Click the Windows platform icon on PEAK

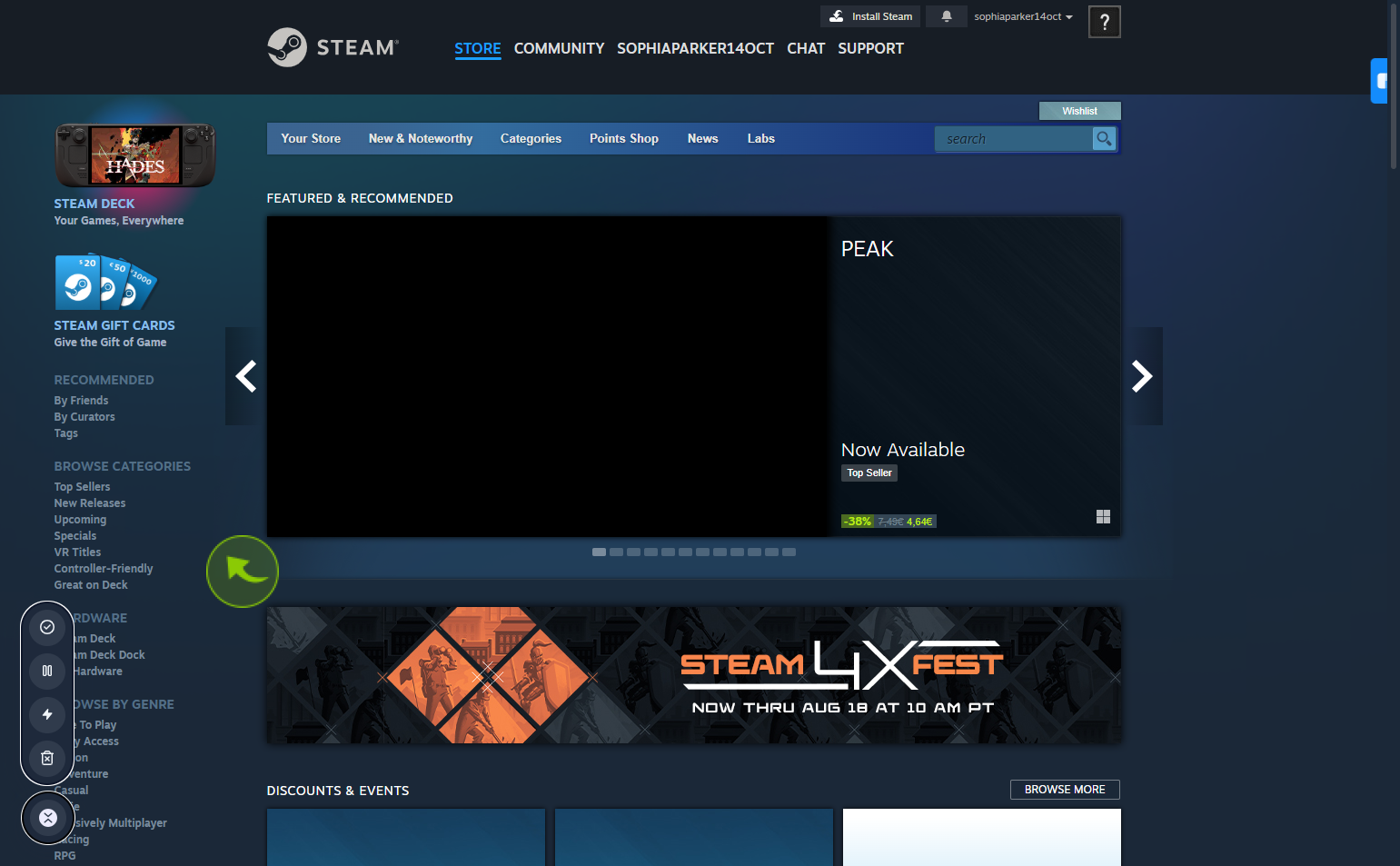pyautogui.click(x=1103, y=516)
